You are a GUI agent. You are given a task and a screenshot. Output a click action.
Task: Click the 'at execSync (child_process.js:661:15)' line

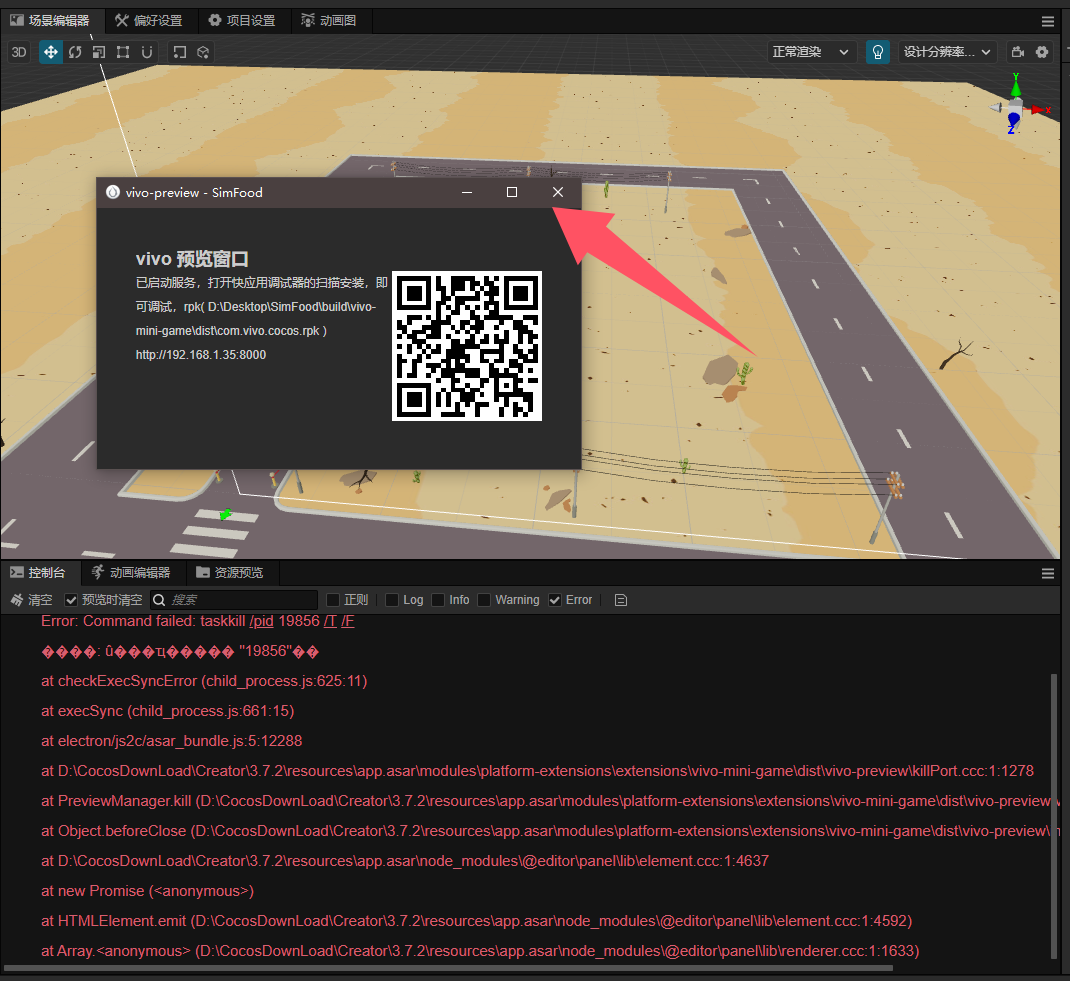pyautogui.click(x=168, y=711)
